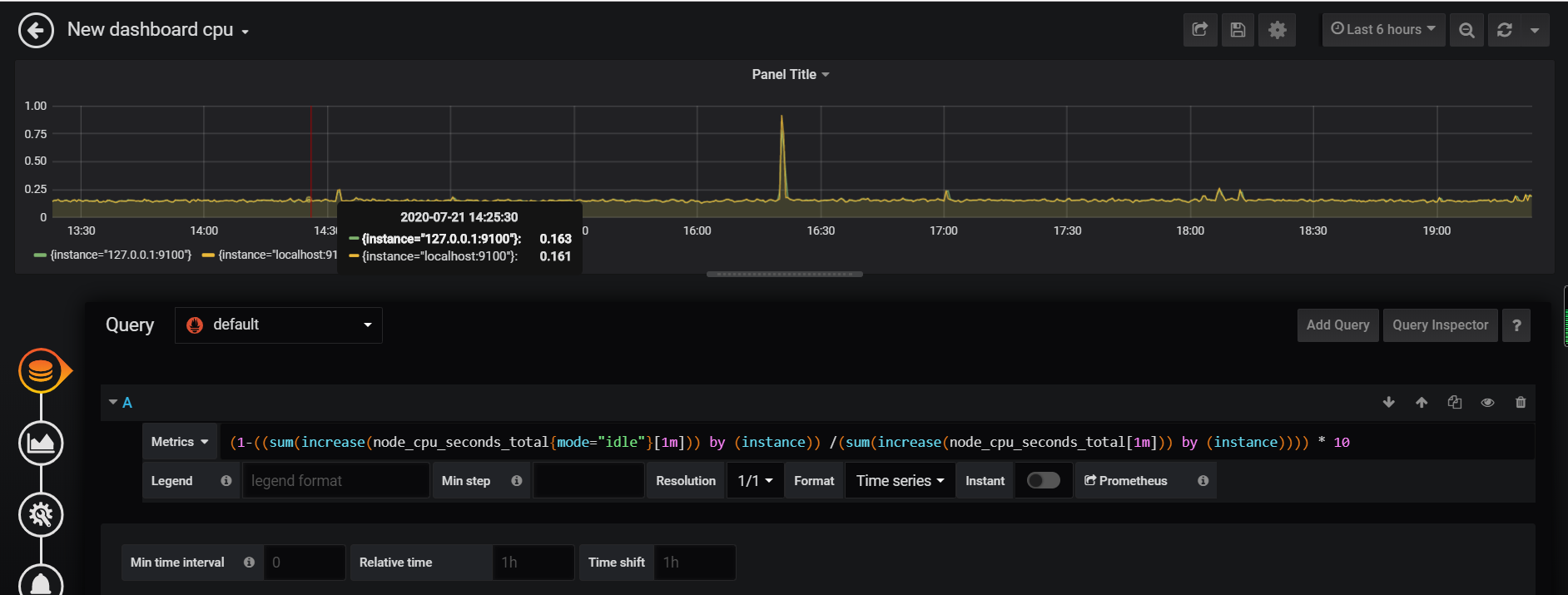Move query A up
This screenshot has width=1568, height=595.
1422,403
